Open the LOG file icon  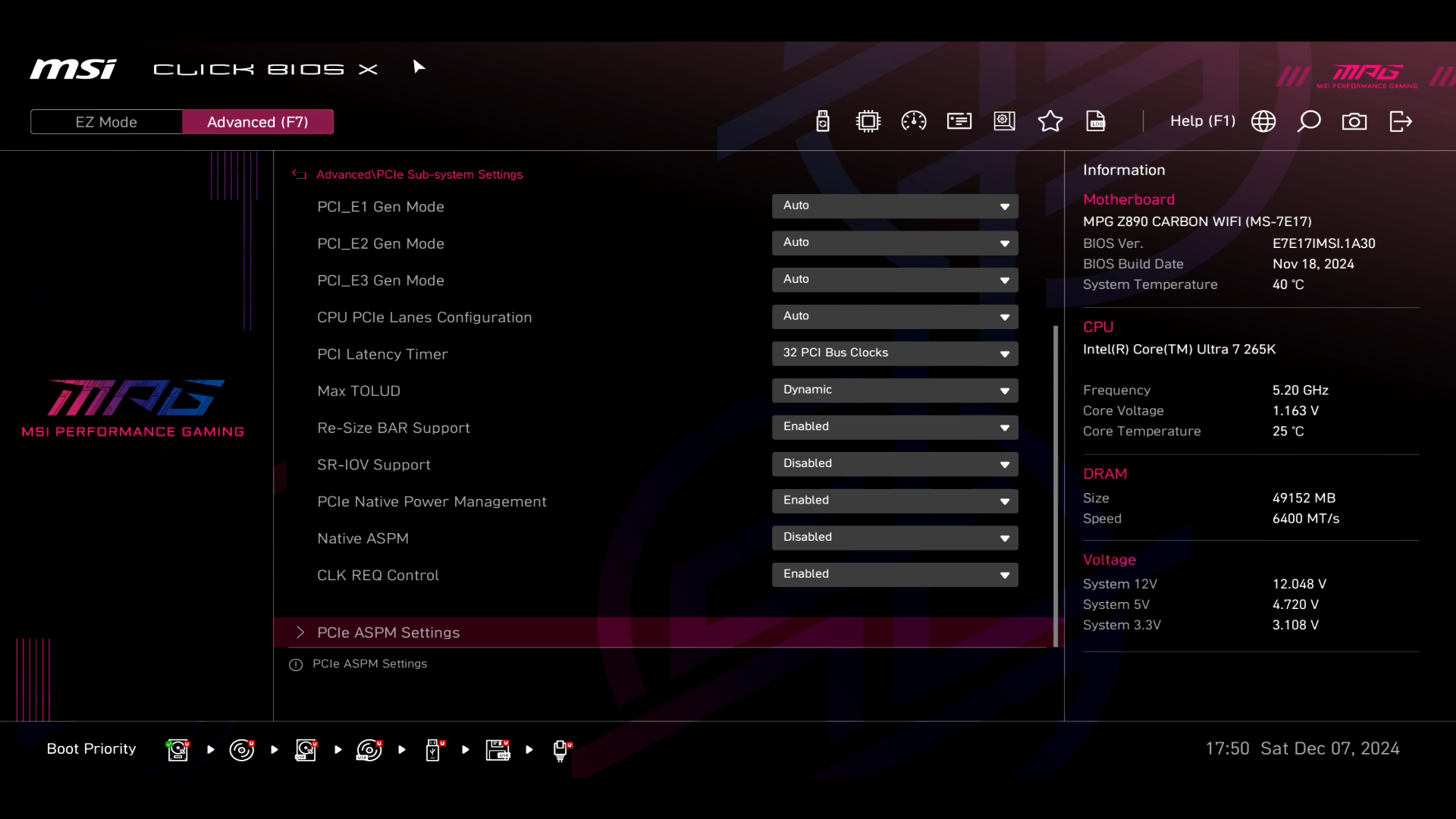click(x=1096, y=121)
